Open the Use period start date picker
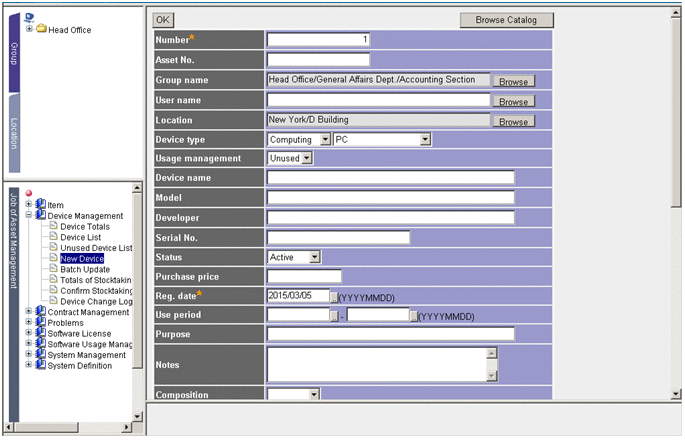The width and height of the screenshot is (685, 440). (x=334, y=315)
